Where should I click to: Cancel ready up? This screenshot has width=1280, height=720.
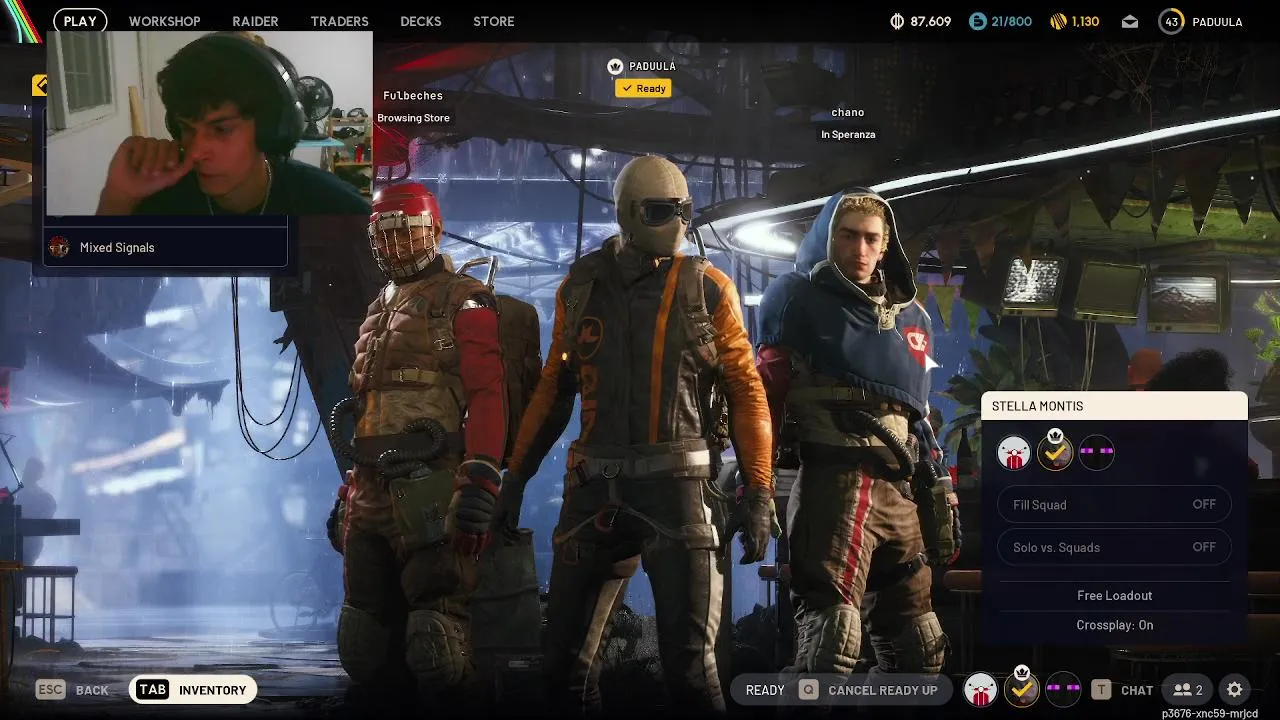(882, 690)
